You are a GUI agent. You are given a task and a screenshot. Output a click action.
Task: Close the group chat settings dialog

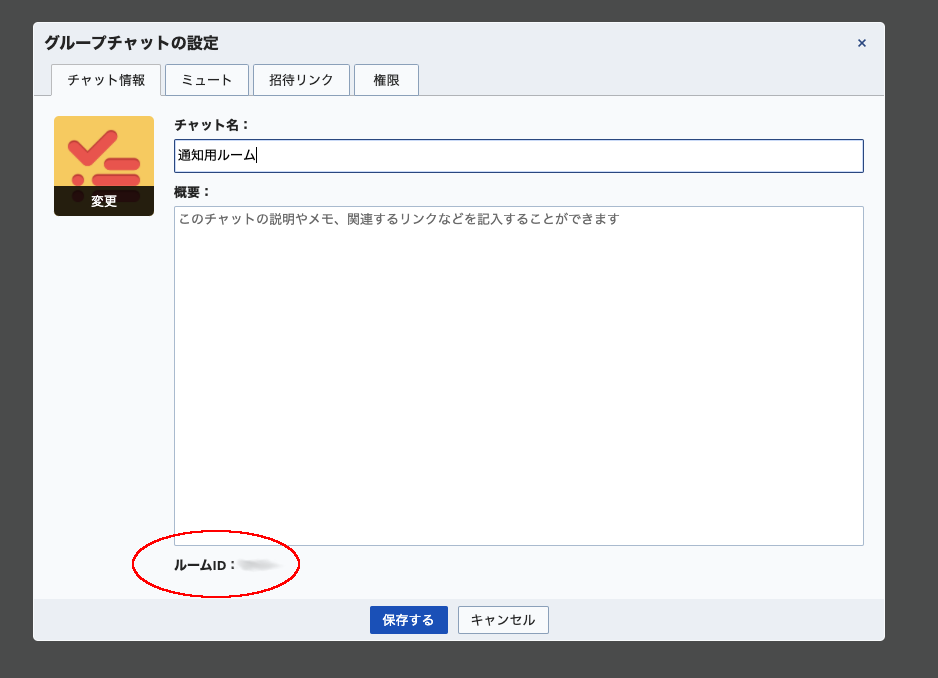[x=861, y=43]
